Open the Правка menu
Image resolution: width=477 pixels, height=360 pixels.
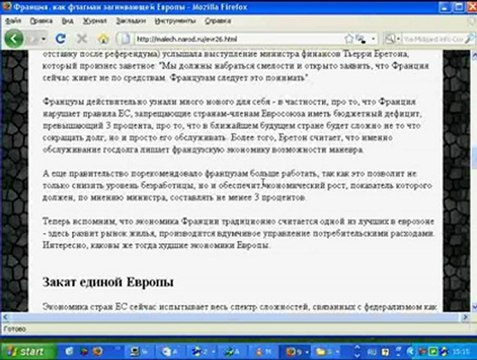pos(41,21)
